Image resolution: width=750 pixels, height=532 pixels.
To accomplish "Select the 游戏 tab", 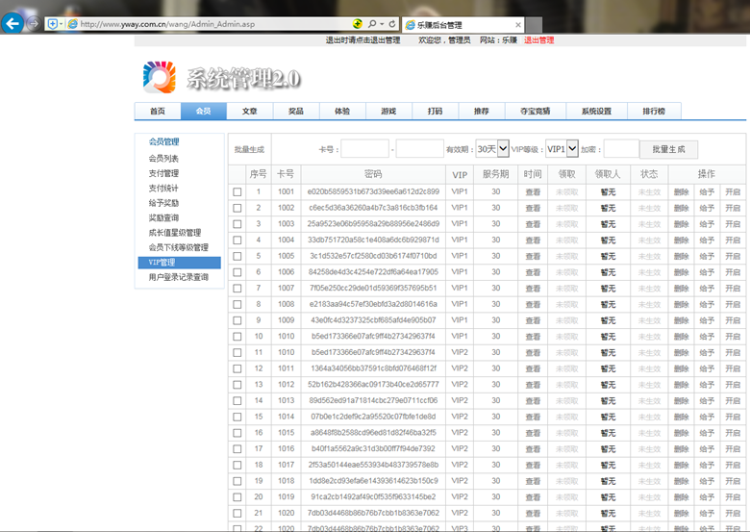I will click(x=388, y=111).
